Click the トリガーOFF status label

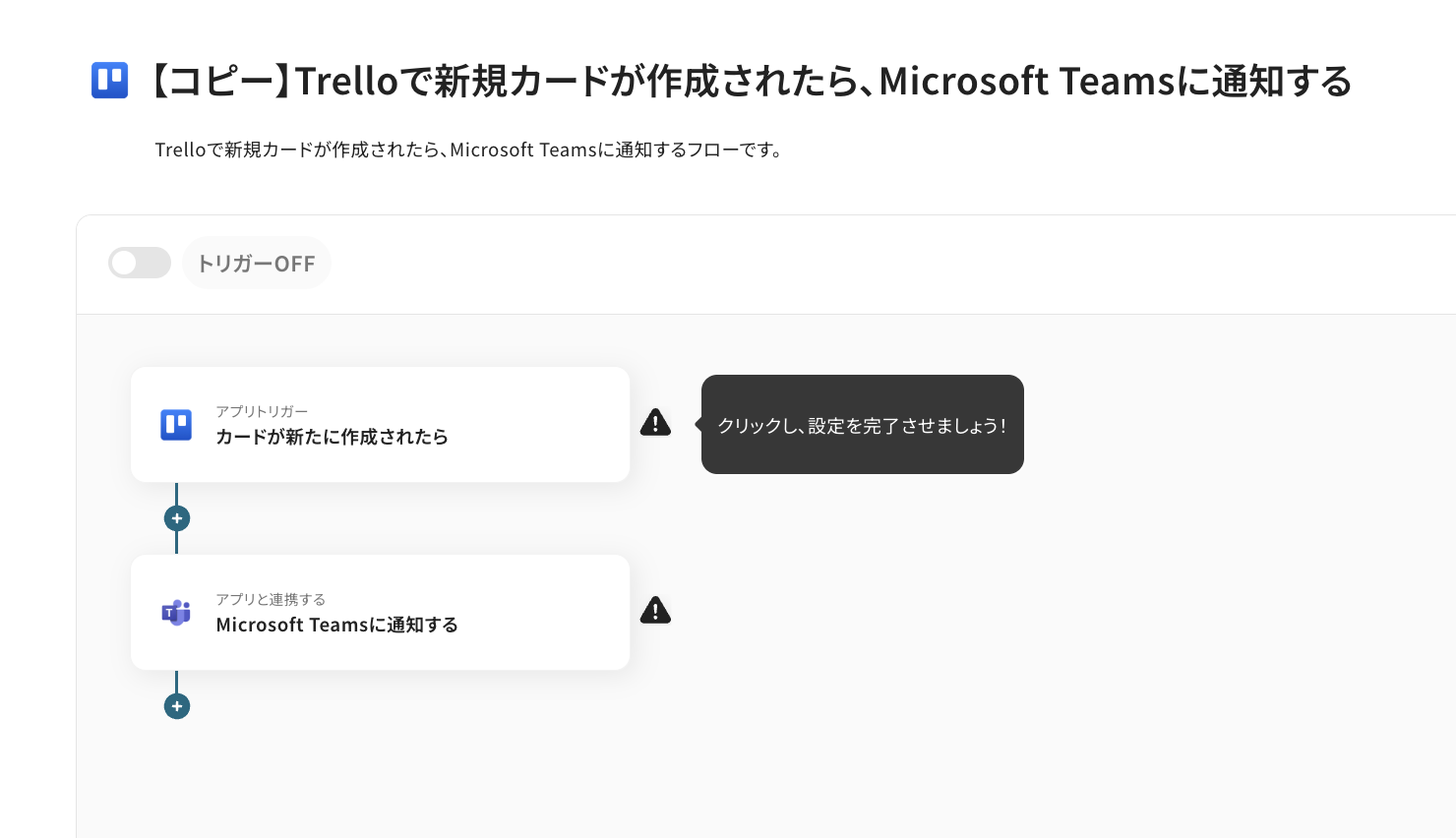tap(257, 264)
